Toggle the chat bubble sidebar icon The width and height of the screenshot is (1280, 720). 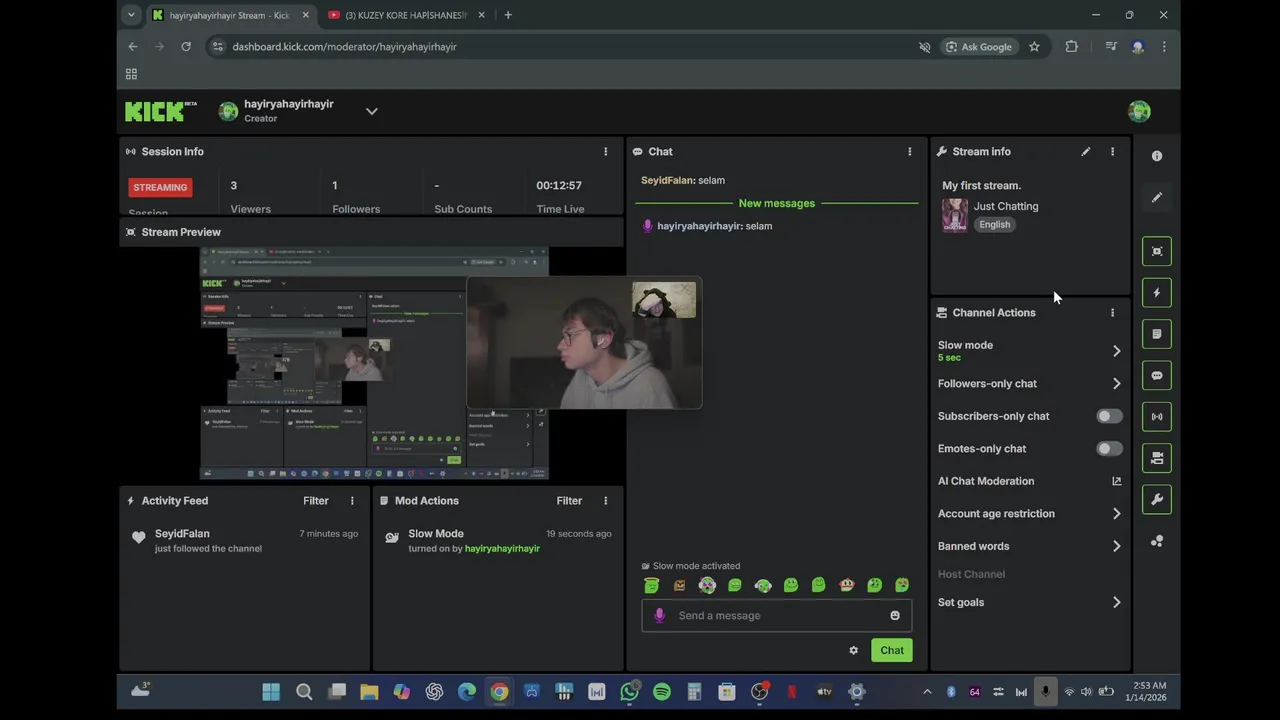[x=1157, y=376]
